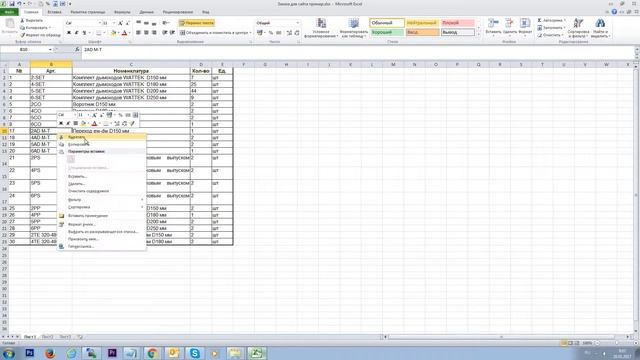
Task: Click the formula bar showing 2AD M-T
Action: coord(358,50)
